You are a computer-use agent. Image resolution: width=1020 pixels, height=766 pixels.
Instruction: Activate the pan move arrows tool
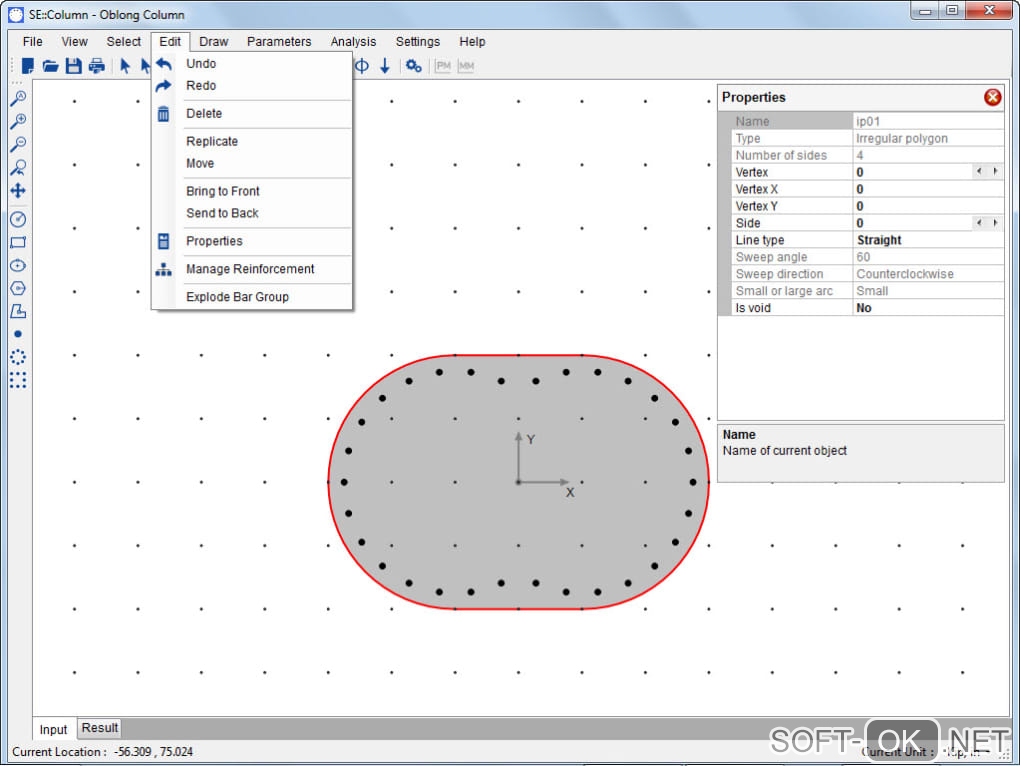[x=17, y=191]
